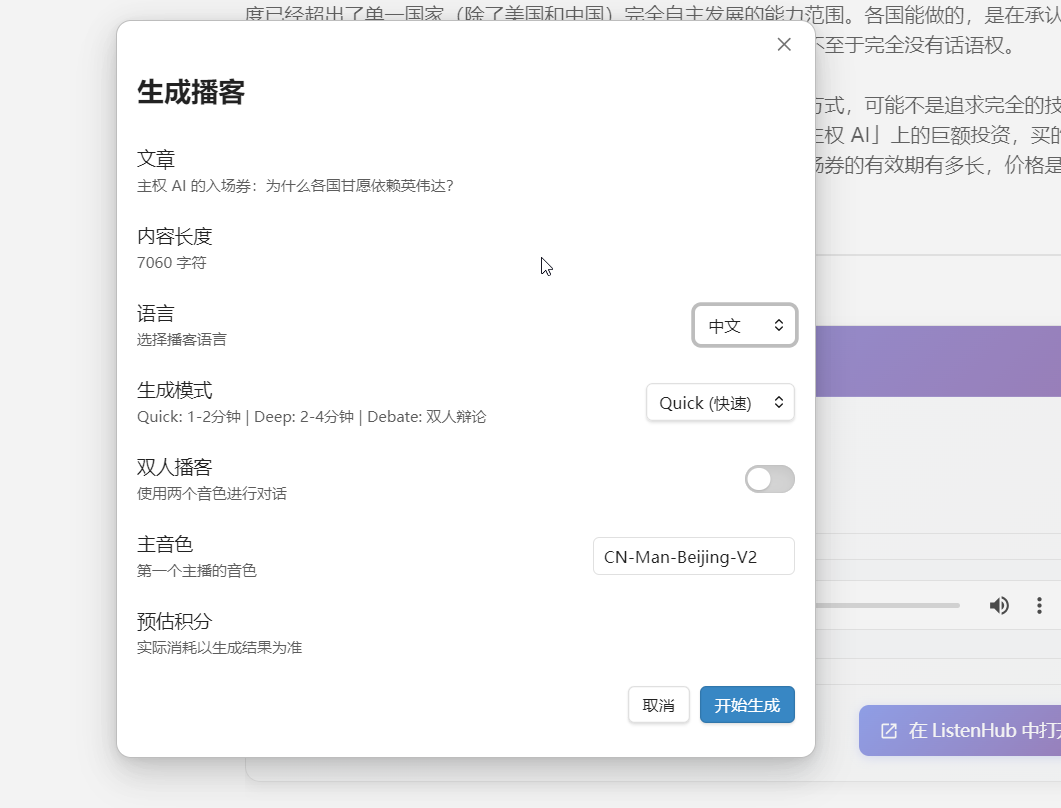This screenshot has width=1061, height=808.
Task: Click the blue 开始生成 button
Action: coord(747,705)
